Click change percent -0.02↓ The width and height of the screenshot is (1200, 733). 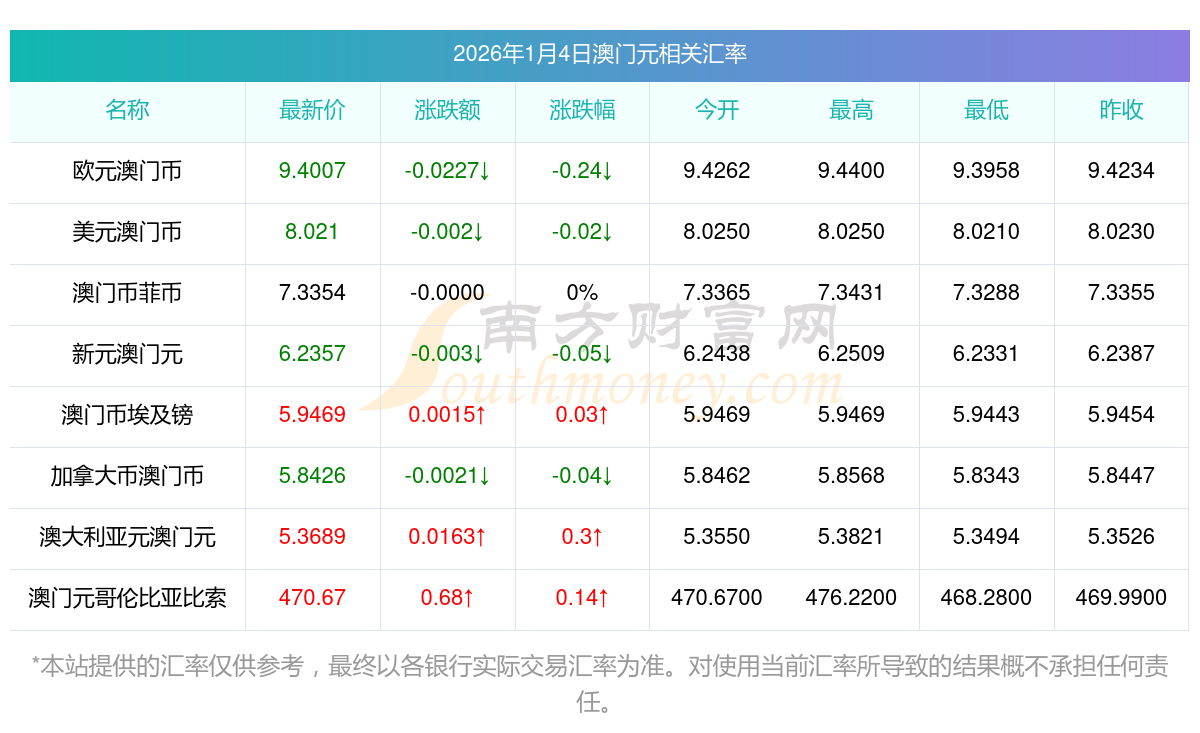click(582, 232)
